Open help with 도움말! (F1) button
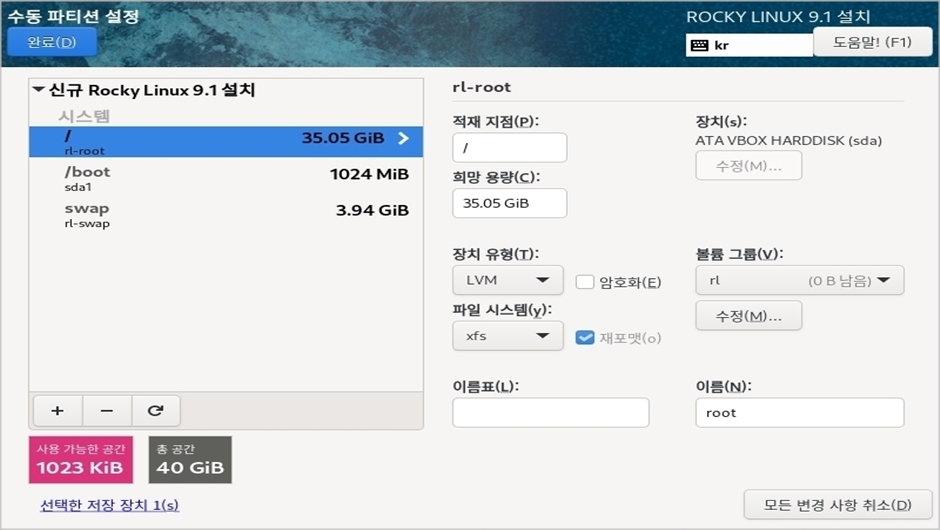This screenshot has width=940, height=530. coord(872,42)
